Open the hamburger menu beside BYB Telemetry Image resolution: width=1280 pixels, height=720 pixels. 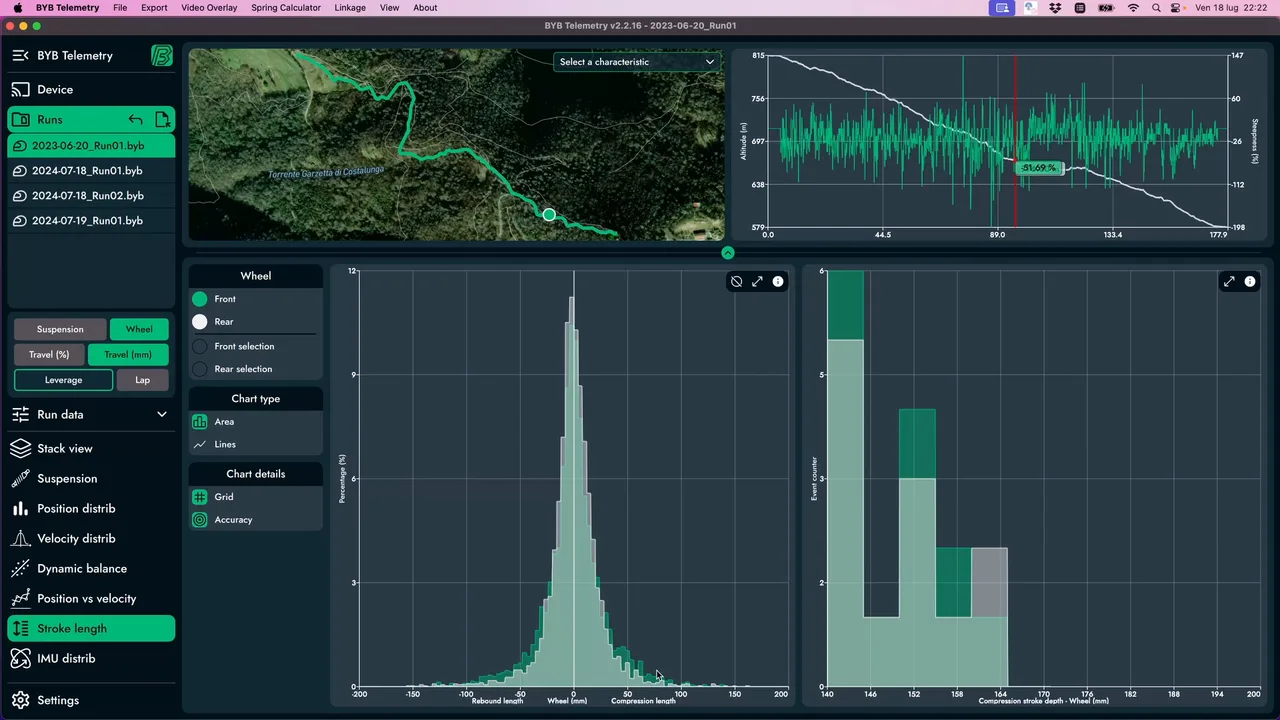click(x=20, y=56)
